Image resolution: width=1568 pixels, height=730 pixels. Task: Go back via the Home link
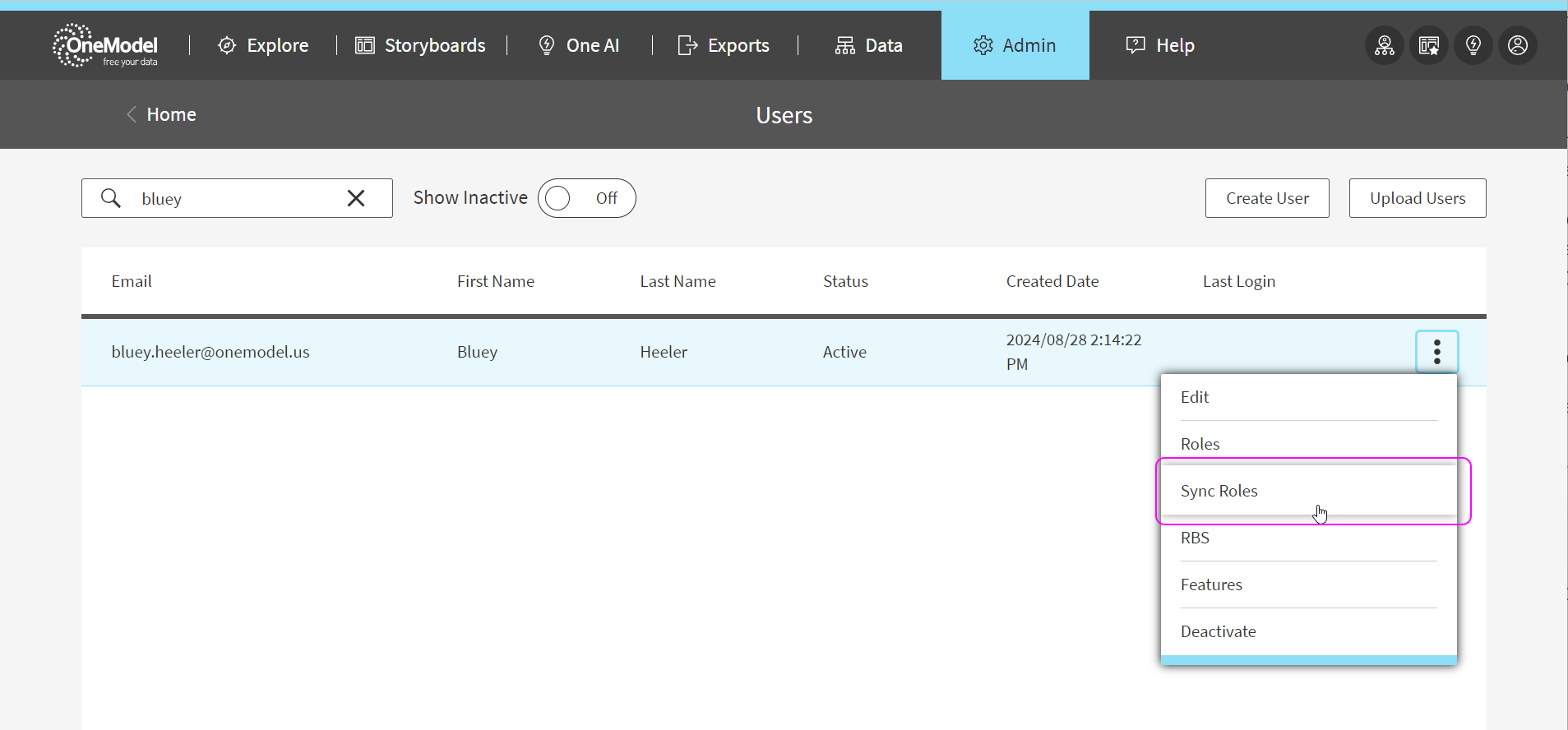(x=171, y=114)
